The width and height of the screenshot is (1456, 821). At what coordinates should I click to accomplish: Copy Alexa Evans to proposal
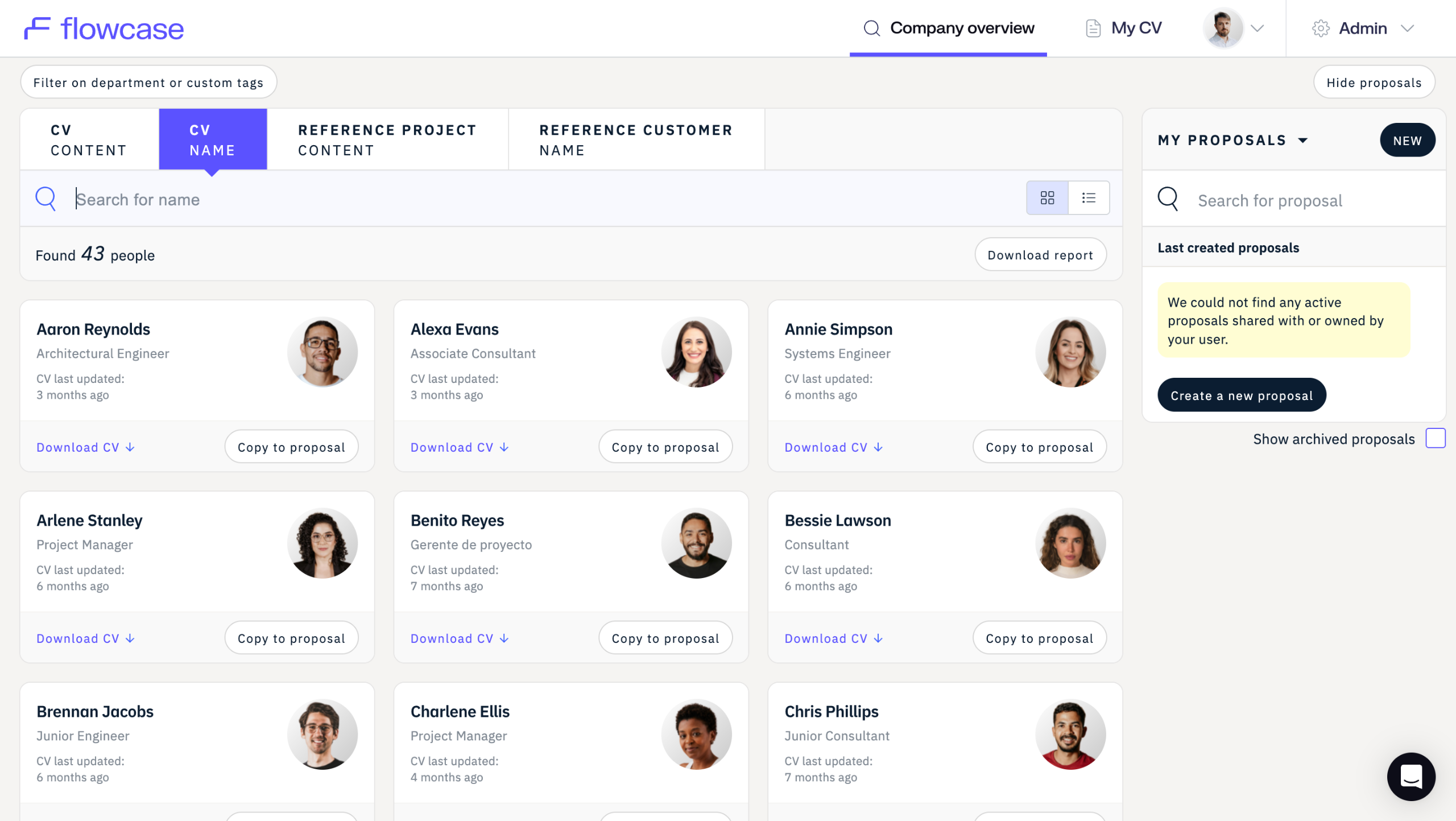(x=665, y=447)
